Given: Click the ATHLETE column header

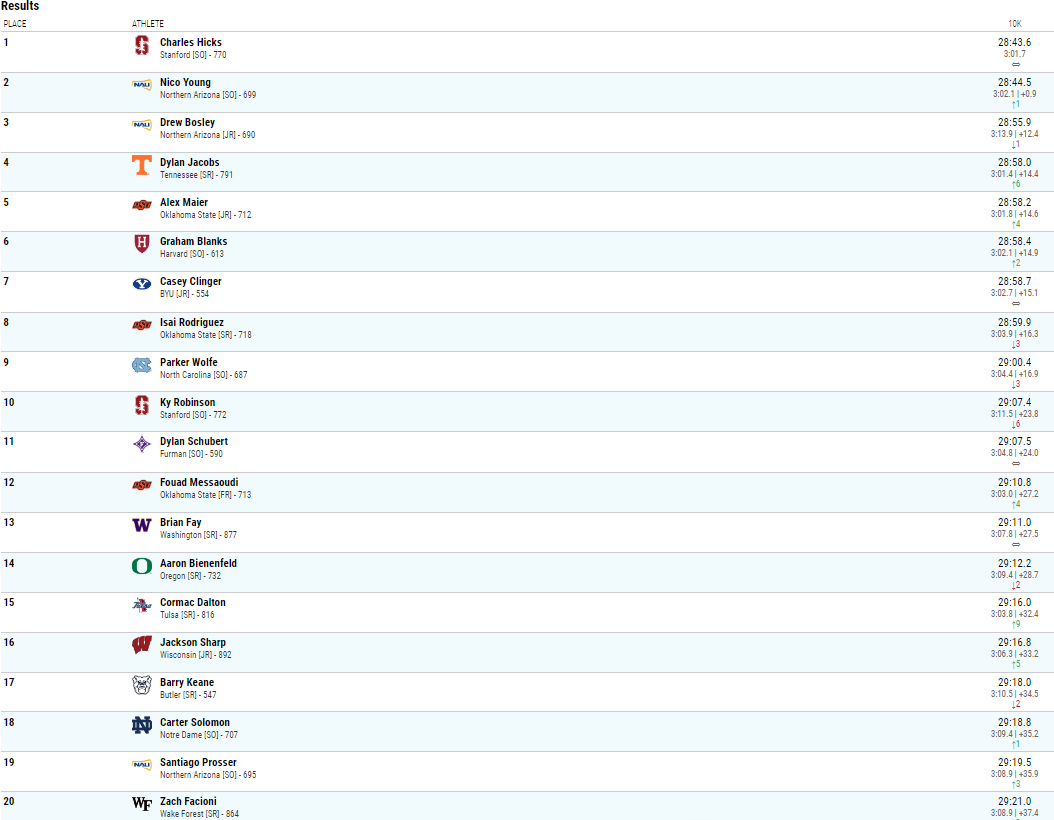Looking at the screenshot, I should (148, 24).
